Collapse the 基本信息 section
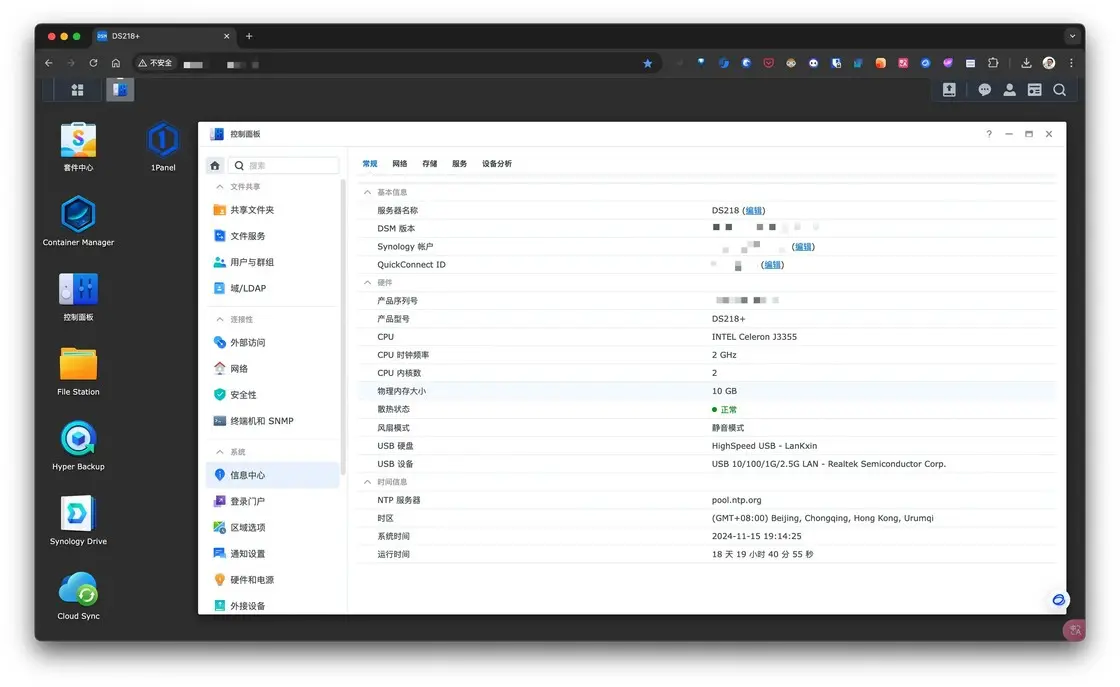 pyautogui.click(x=367, y=192)
